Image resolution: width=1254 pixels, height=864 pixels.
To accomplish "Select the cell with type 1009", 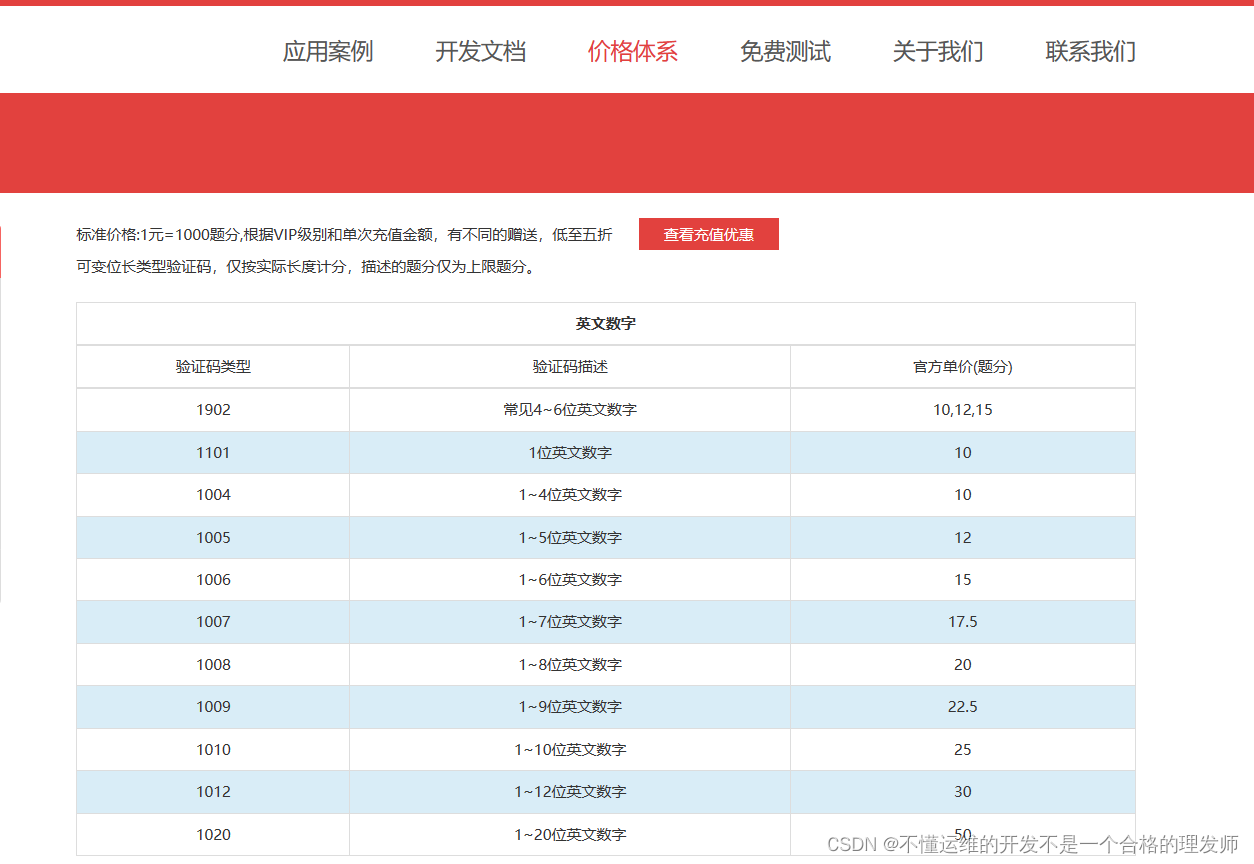I will pyautogui.click(x=213, y=707).
